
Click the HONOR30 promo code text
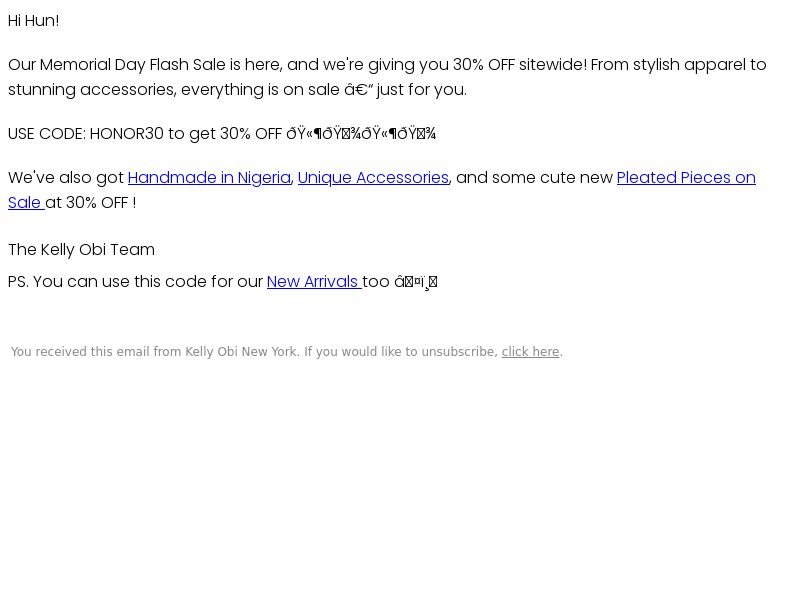127,134
